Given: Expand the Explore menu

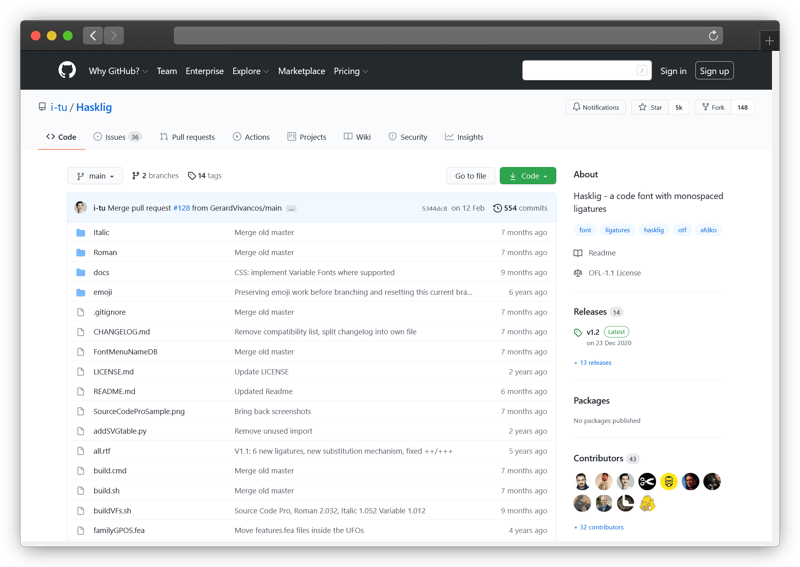Looking at the screenshot, I should pos(250,71).
